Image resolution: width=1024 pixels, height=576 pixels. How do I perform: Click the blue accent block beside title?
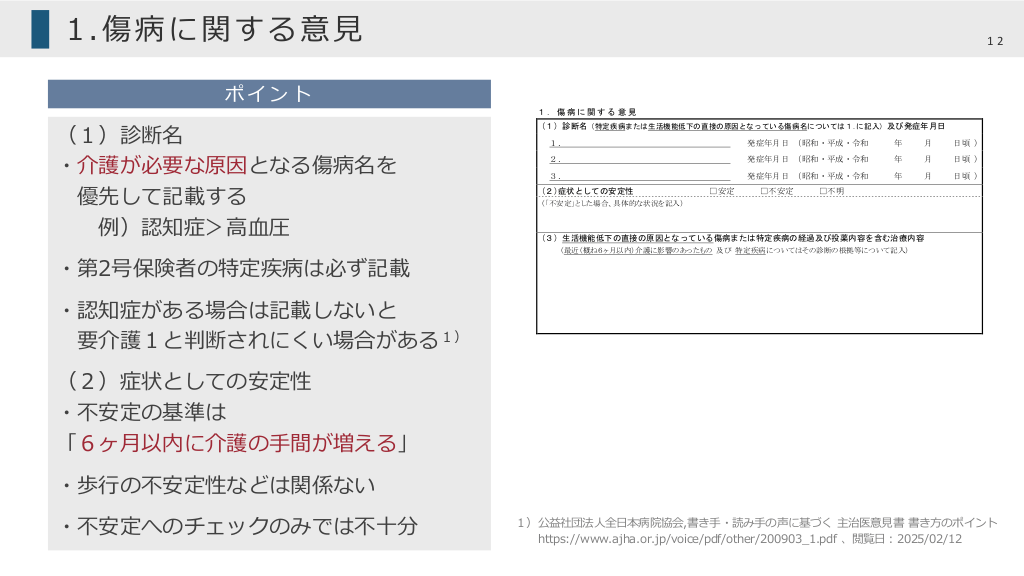pos(40,29)
